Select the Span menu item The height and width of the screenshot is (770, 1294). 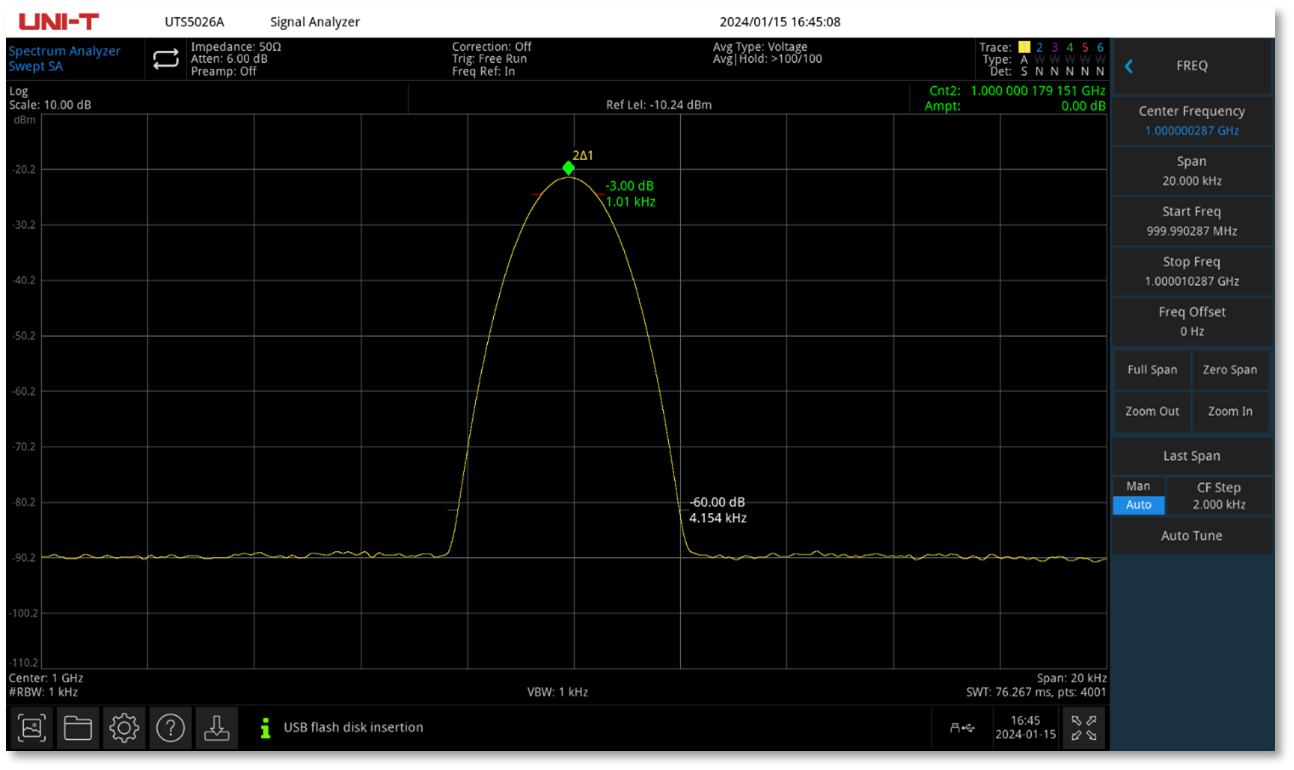click(1191, 171)
